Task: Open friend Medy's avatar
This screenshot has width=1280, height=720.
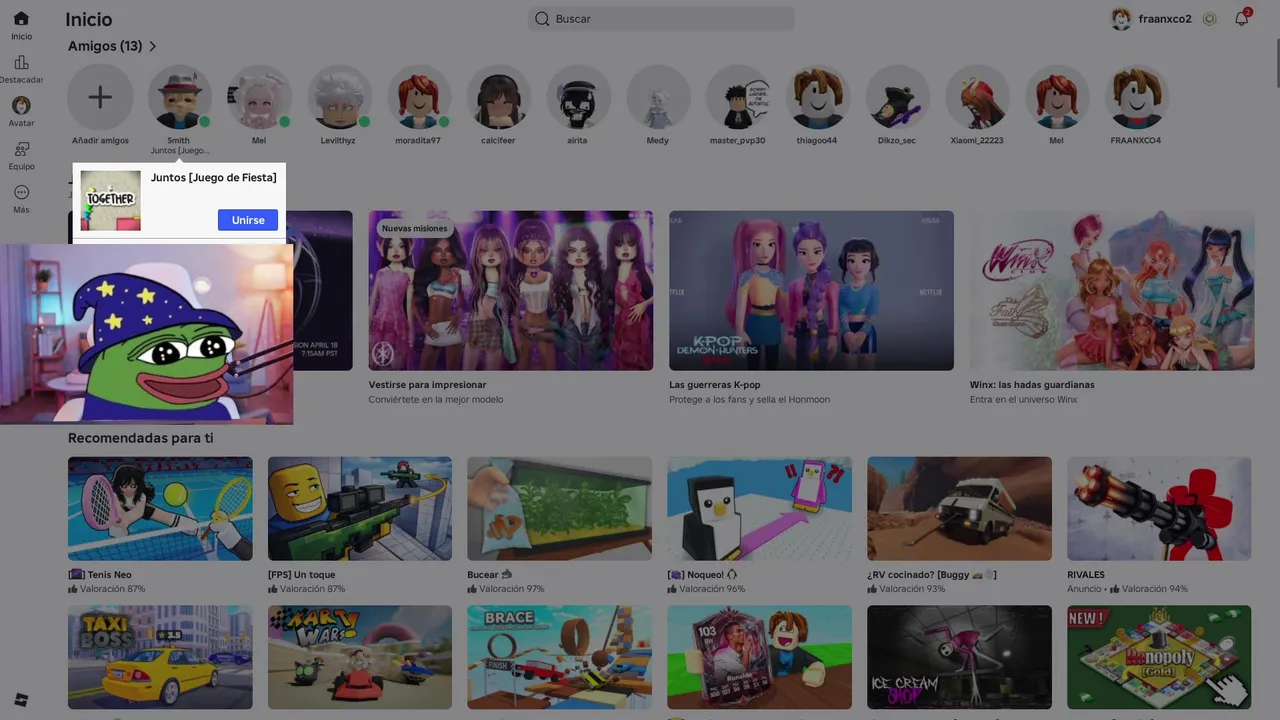Action: point(658,97)
